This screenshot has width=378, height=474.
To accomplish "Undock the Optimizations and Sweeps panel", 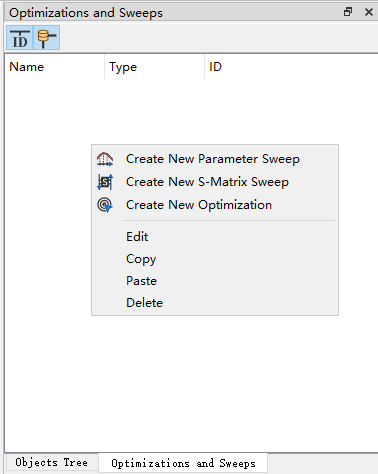I will point(348,12).
